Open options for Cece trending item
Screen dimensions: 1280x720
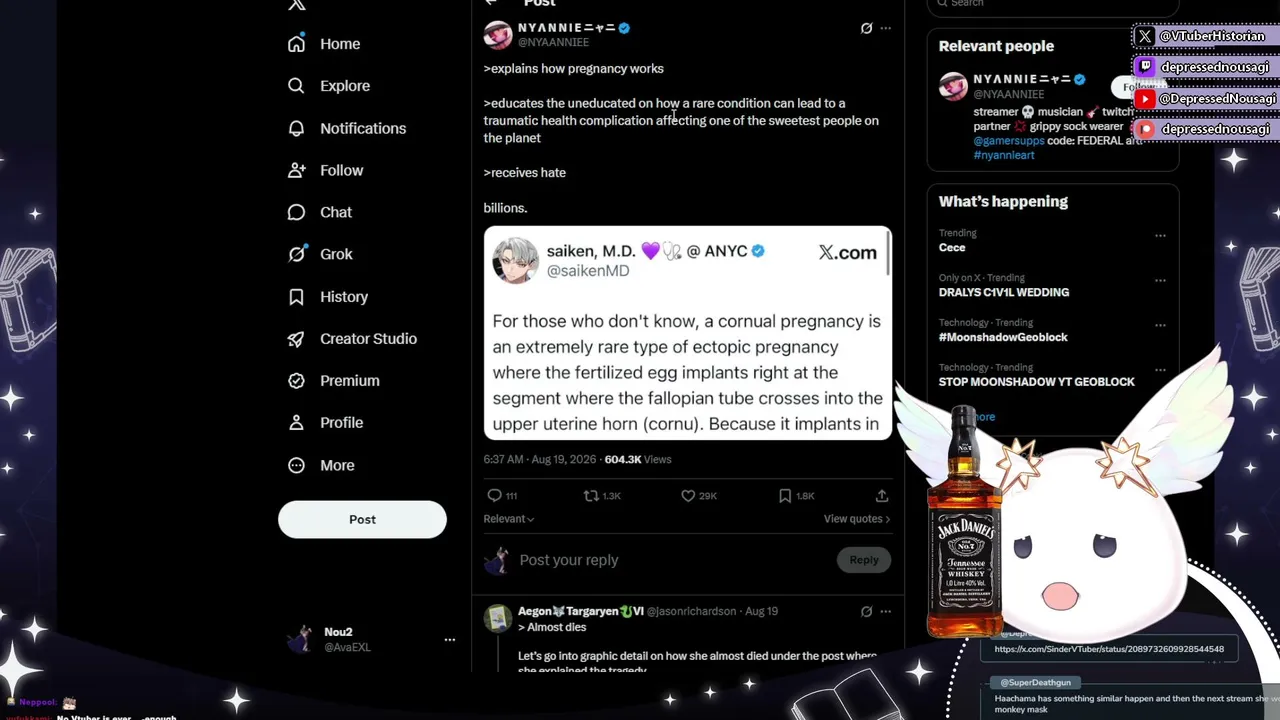coord(1160,236)
